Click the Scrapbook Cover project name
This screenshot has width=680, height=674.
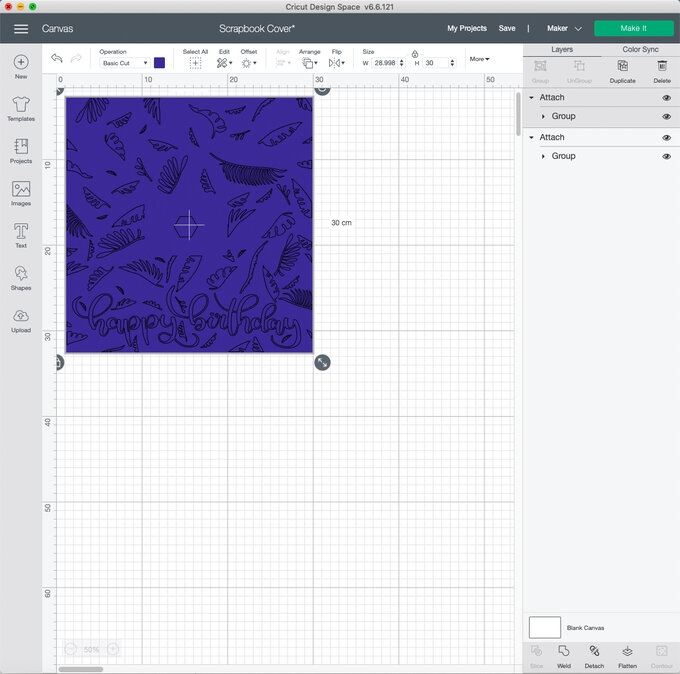(x=257, y=29)
